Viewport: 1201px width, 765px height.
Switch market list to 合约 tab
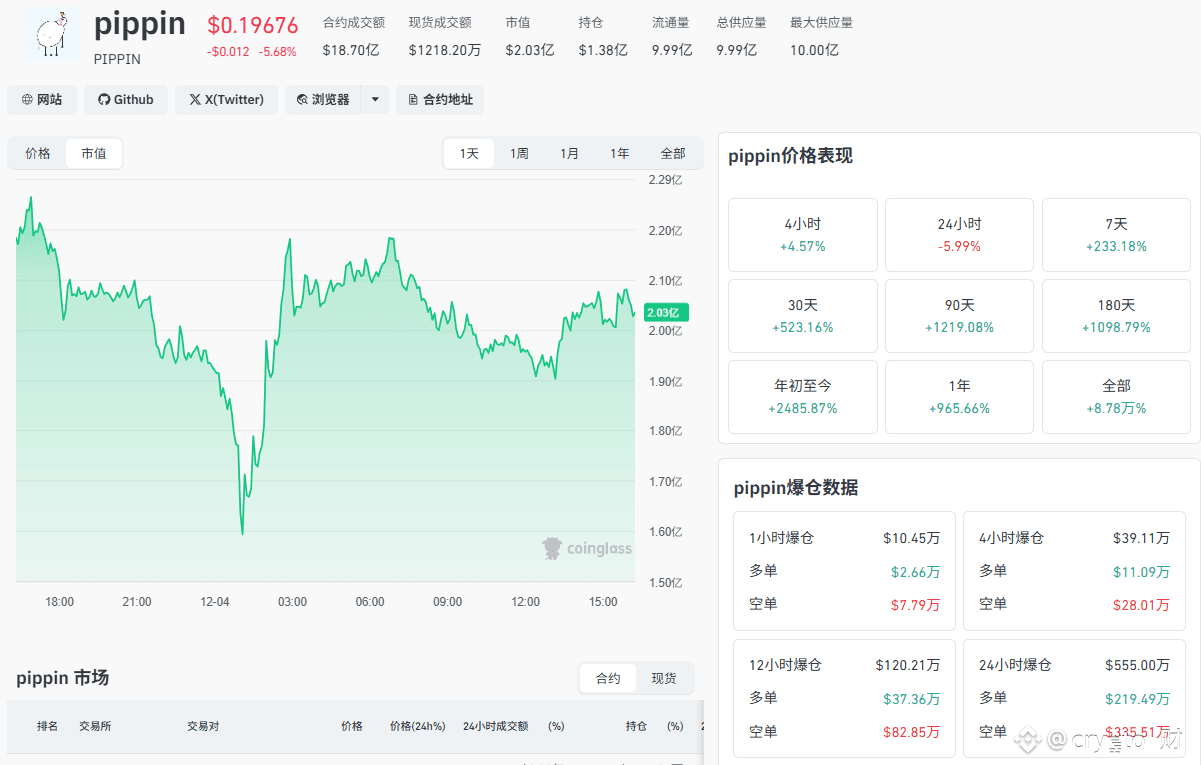[608, 678]
